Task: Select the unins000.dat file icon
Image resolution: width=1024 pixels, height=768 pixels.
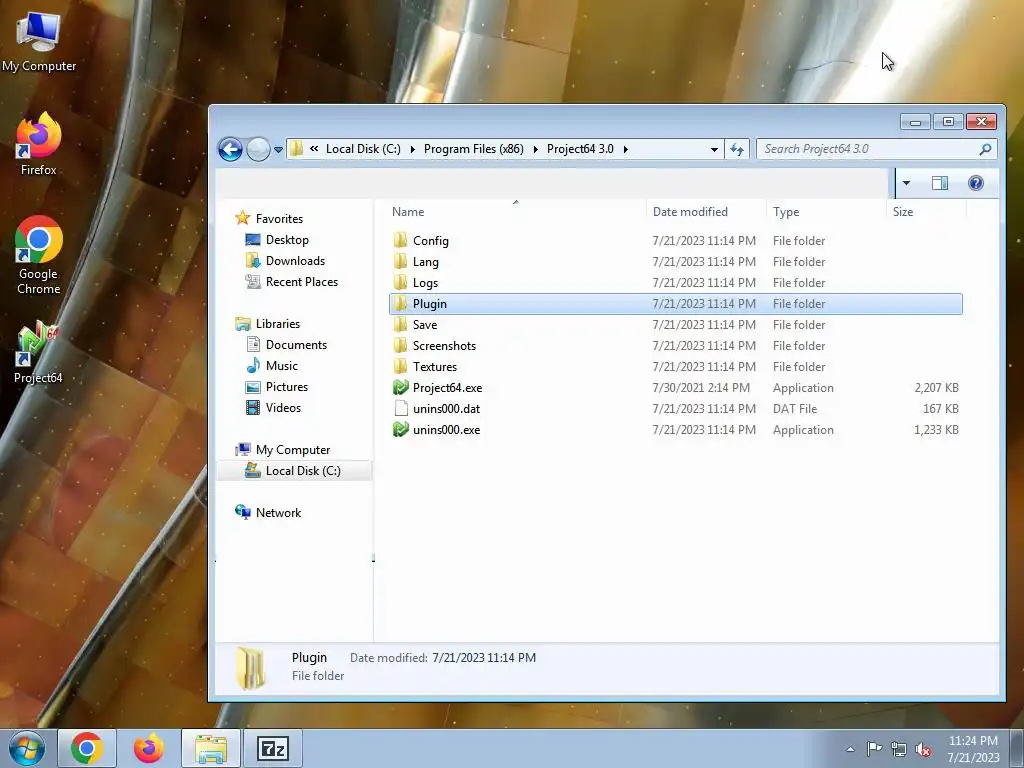Action: tap(400, 408)
